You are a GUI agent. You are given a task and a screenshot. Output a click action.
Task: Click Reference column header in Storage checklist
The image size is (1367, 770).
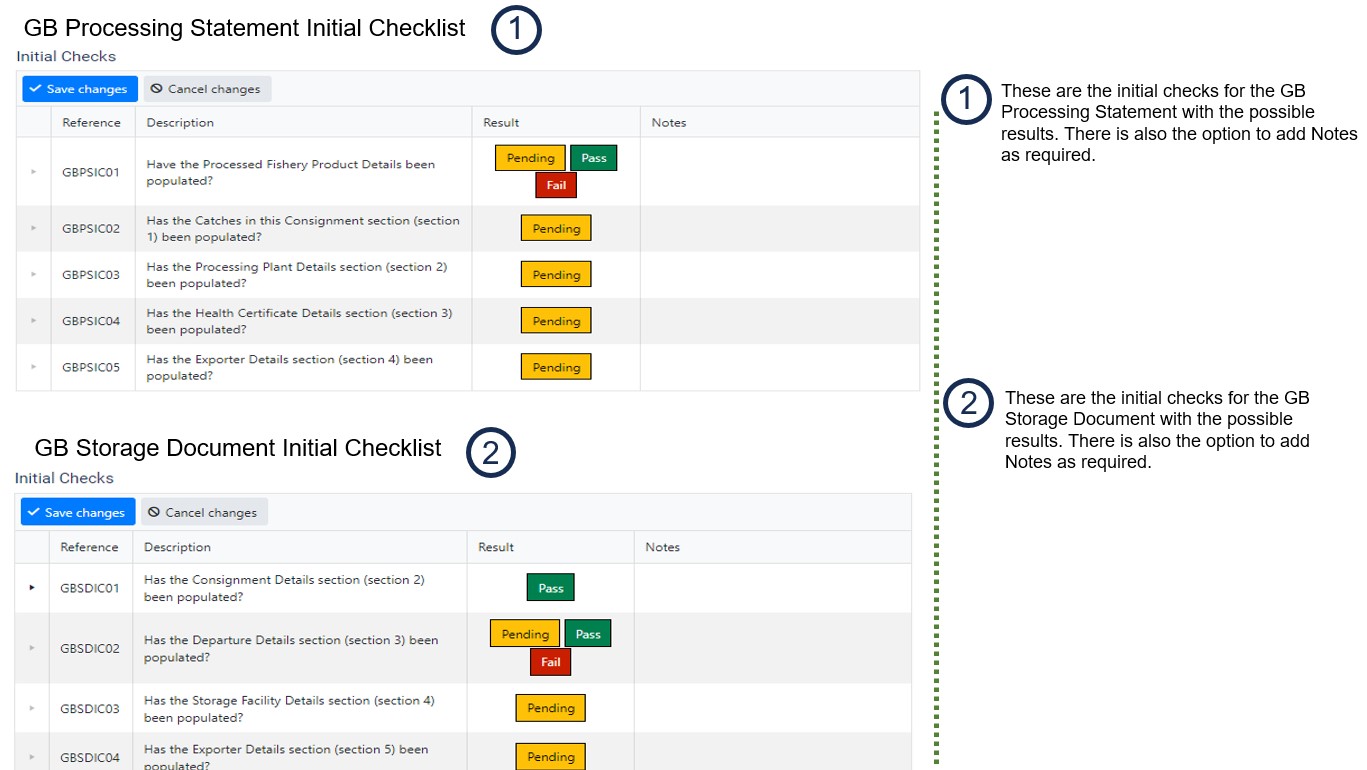[x=89, y=547]
